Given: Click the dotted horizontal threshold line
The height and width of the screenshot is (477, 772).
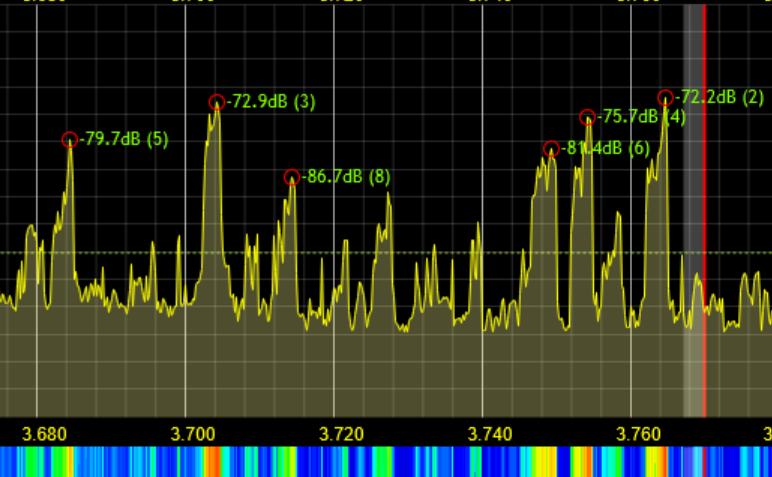Looking at the screenshot, I should (x=400, y=252).
